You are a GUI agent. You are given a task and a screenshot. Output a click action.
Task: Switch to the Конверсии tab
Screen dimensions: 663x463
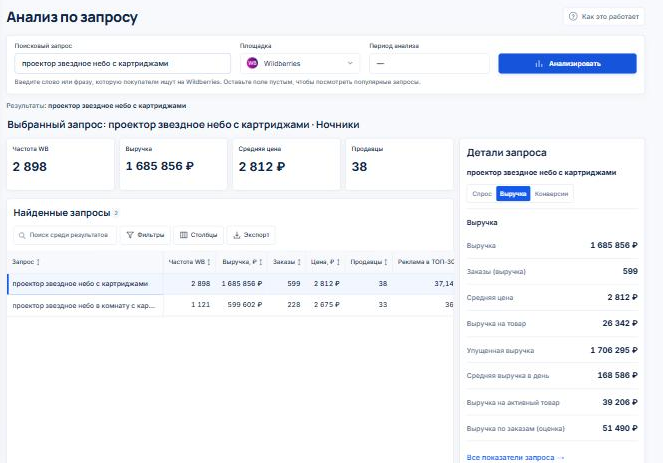click(x=551, y=194)
